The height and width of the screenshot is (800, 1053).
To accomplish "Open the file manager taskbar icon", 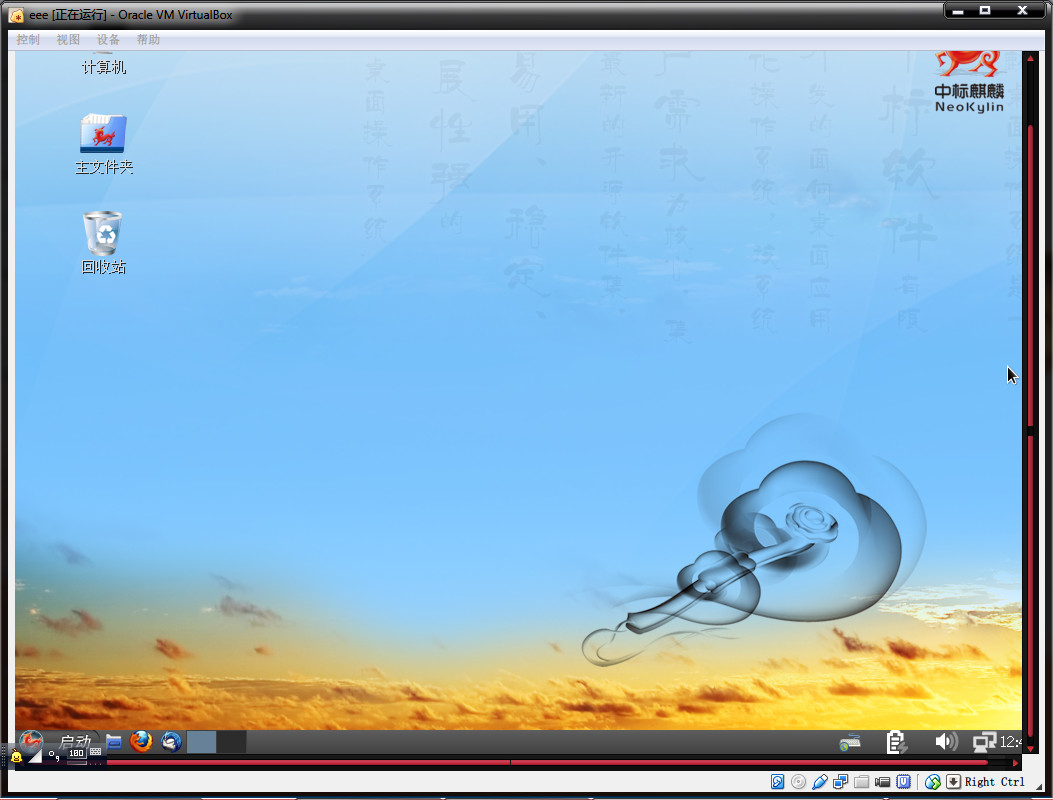I will pos(114,741).
